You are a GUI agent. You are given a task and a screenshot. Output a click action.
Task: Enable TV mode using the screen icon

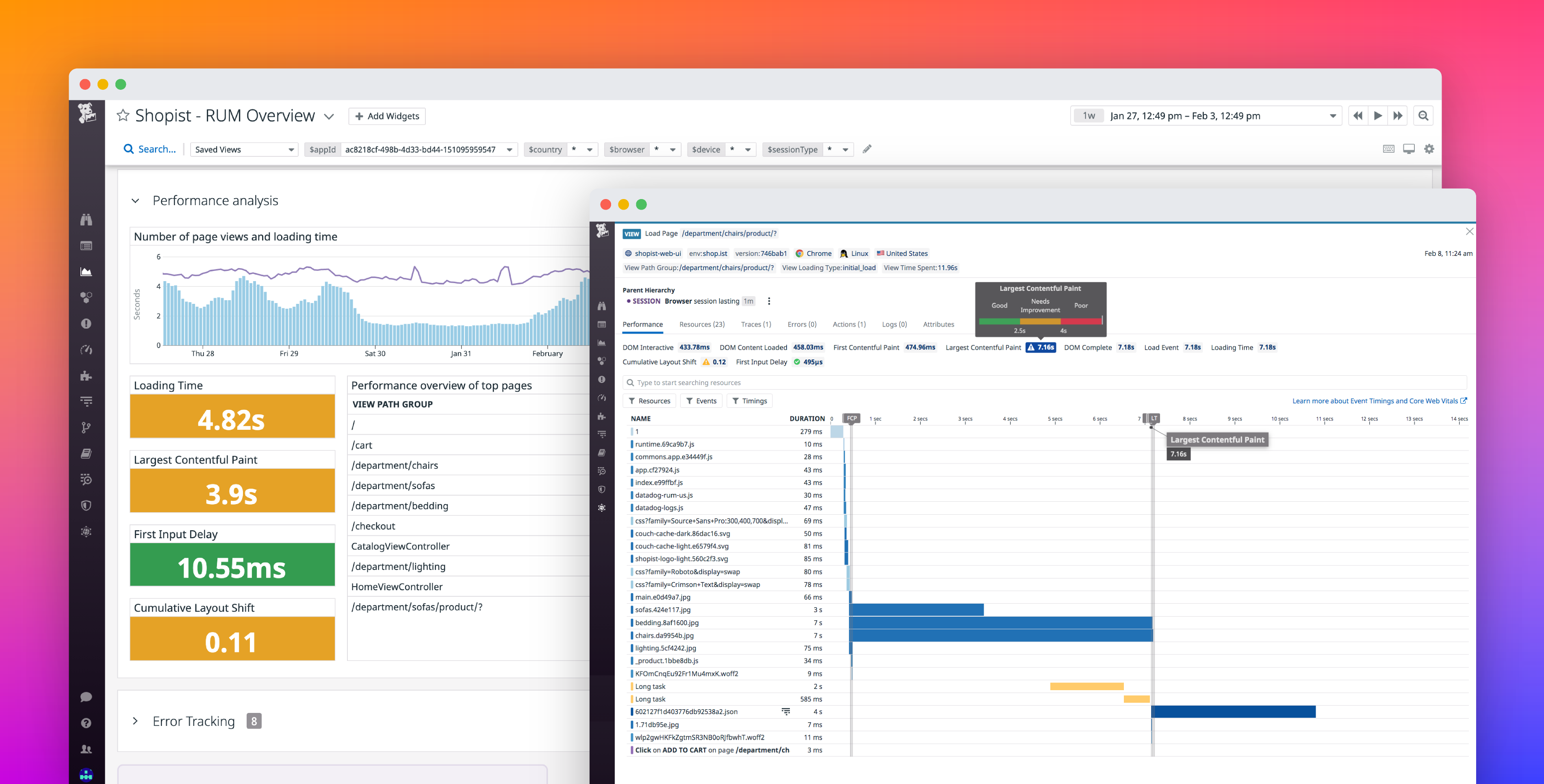click(x=1409, y=149)
